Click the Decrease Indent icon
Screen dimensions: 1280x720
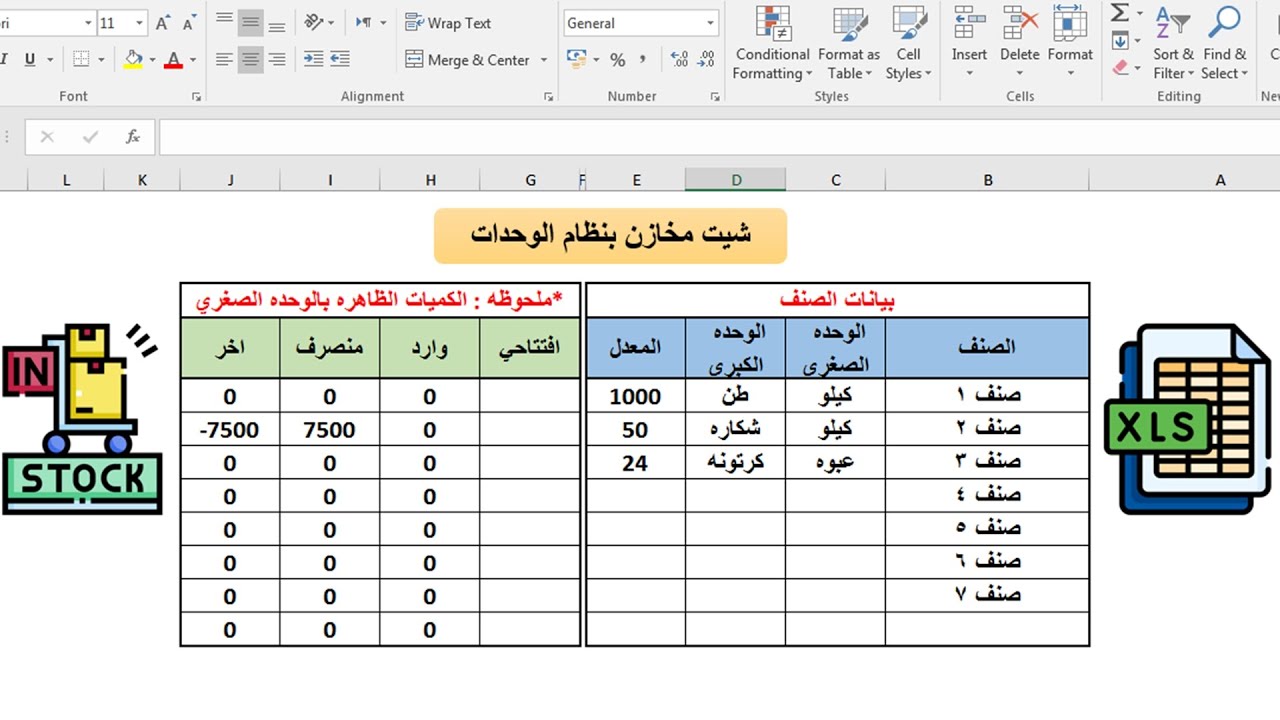tap(314, 60)
